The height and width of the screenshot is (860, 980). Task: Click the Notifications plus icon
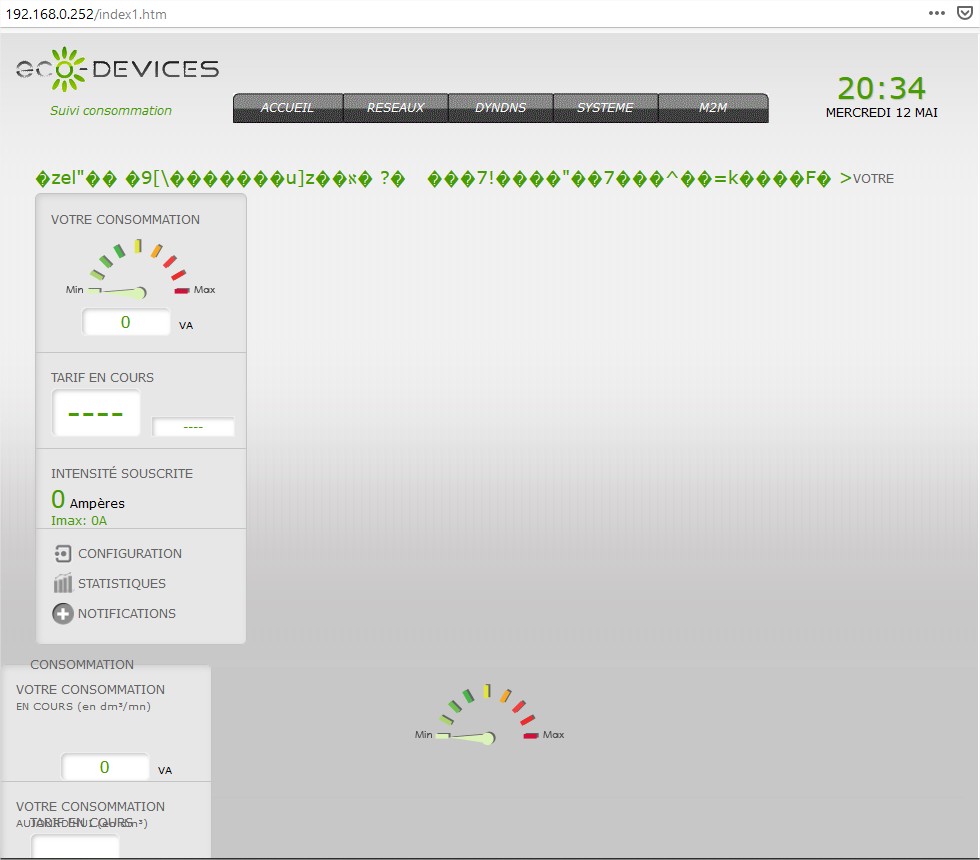click(x=62, y=614)
